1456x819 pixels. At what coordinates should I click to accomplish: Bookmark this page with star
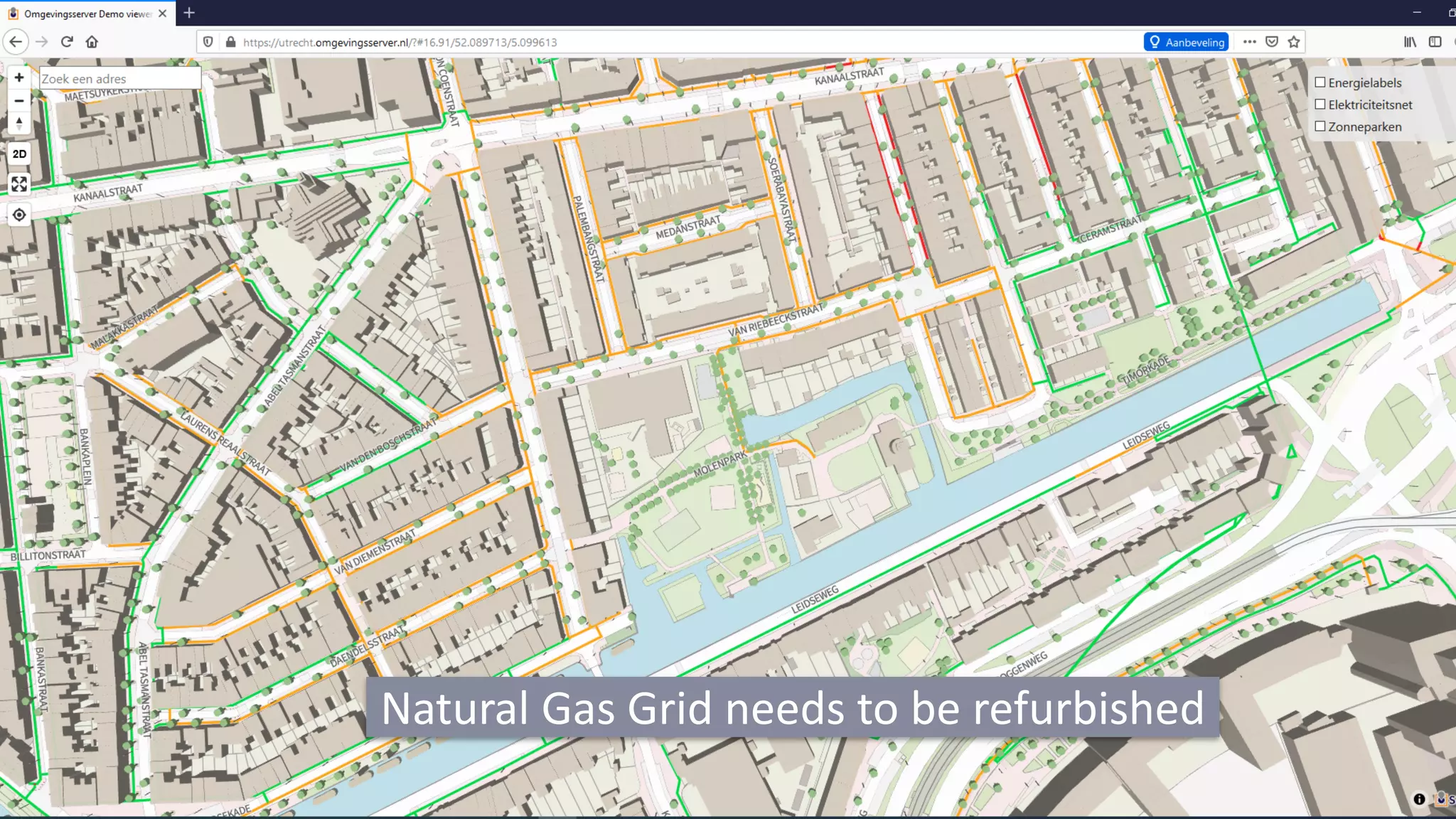(x=1294, y=42)
